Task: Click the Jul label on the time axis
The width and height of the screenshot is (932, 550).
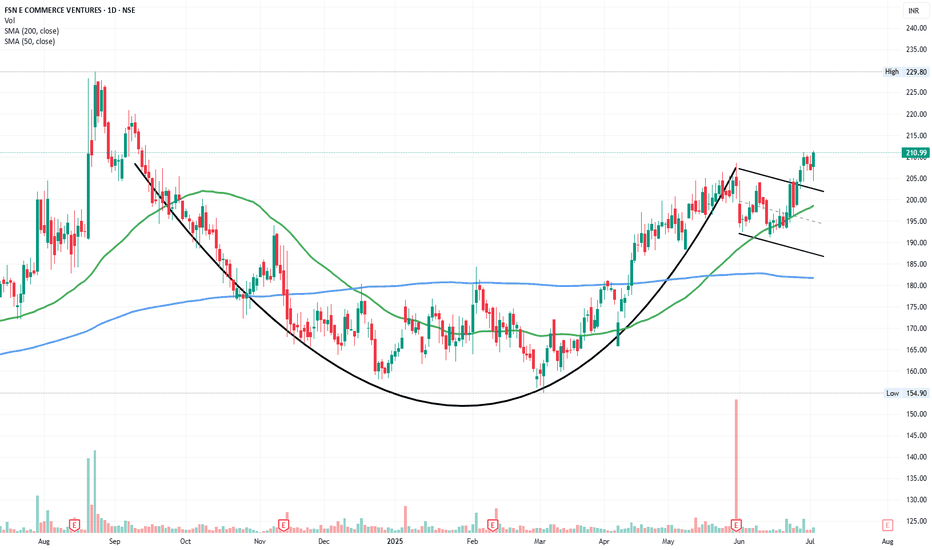Action: click(x=809, y=542)
